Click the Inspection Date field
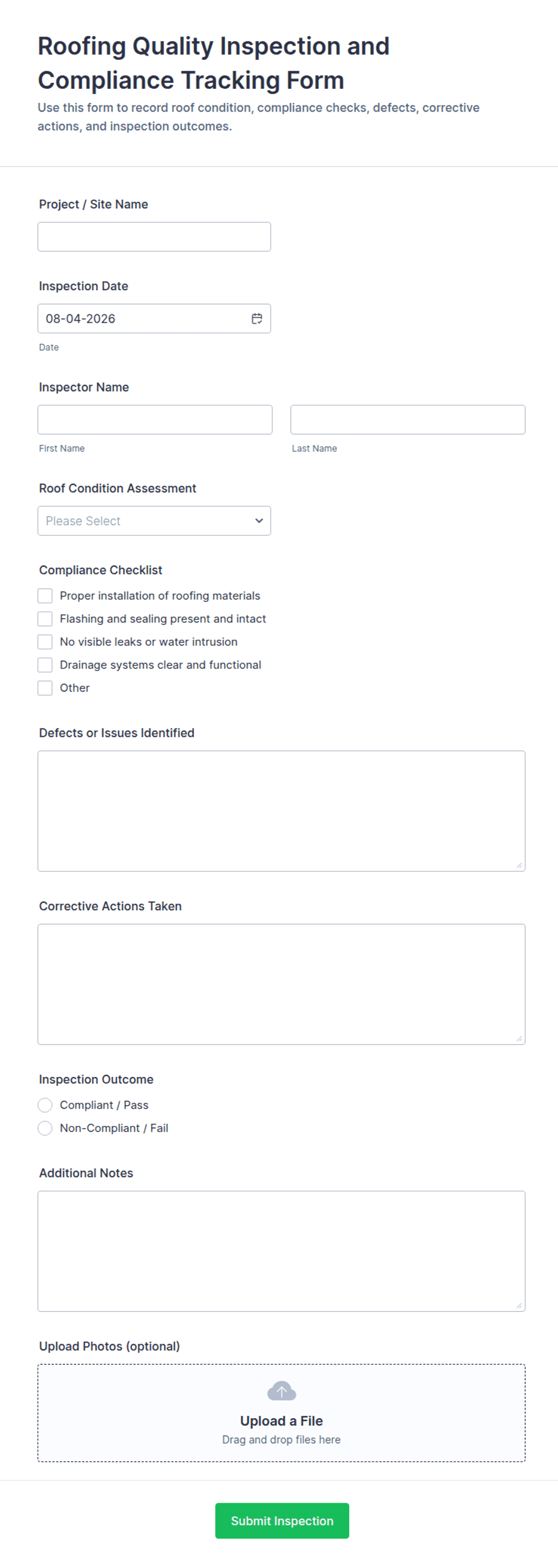Screen dimensions: 558x1568 point(154,318)
